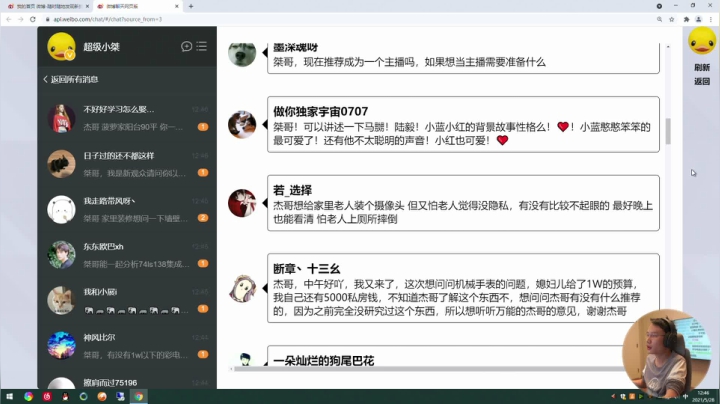
Task: Open chat with 擦肩而过75196
Action: 127,381
